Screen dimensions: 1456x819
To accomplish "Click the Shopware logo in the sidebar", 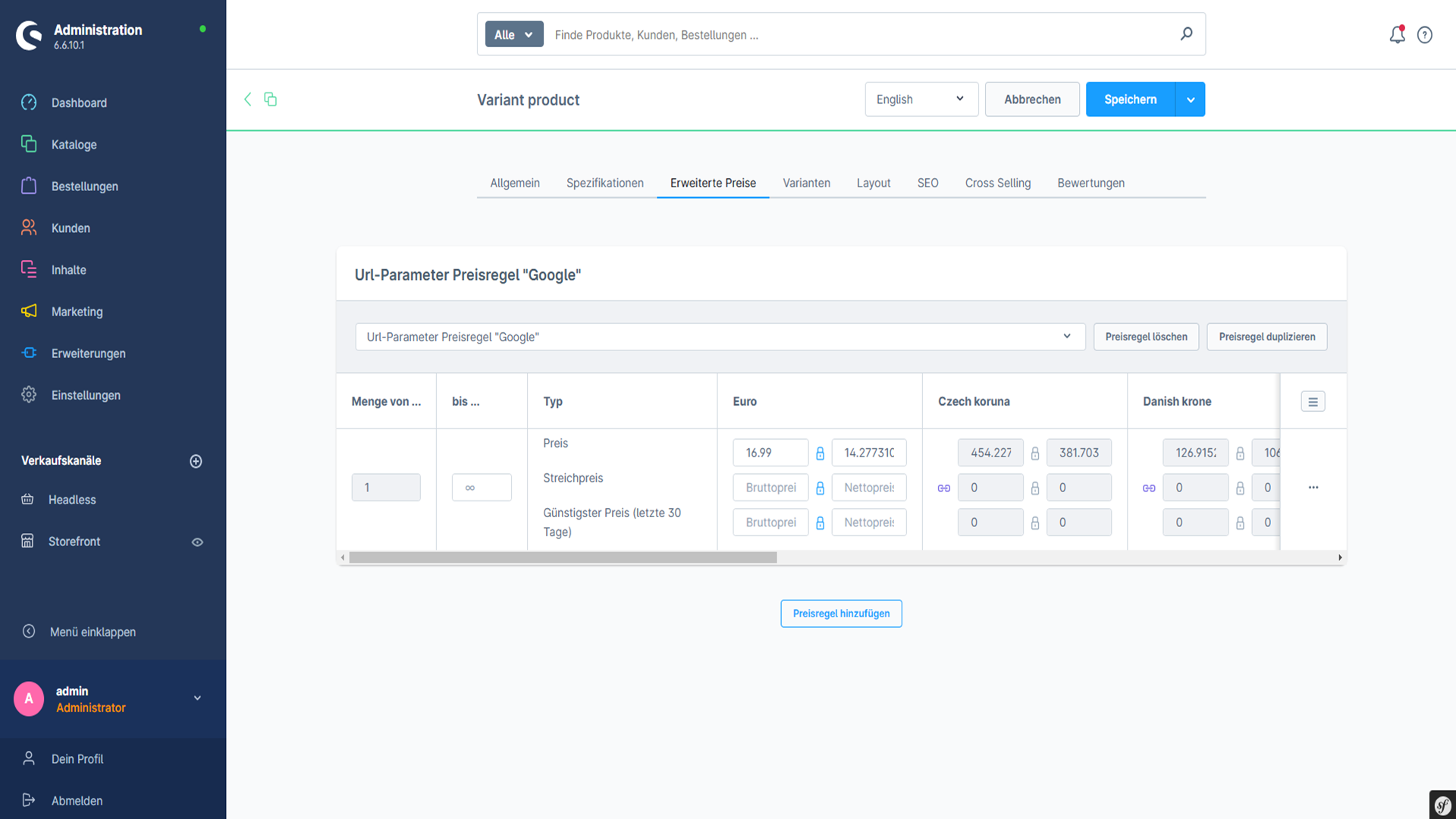I will pyautogui.click(x=30, y=36).
